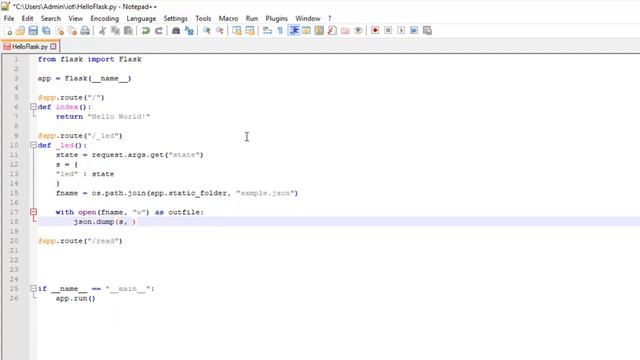This screenshot has height=360, width=640.
Task: Place the cursor in the 'json.dump(s, )' line
Action: point(104,222)
